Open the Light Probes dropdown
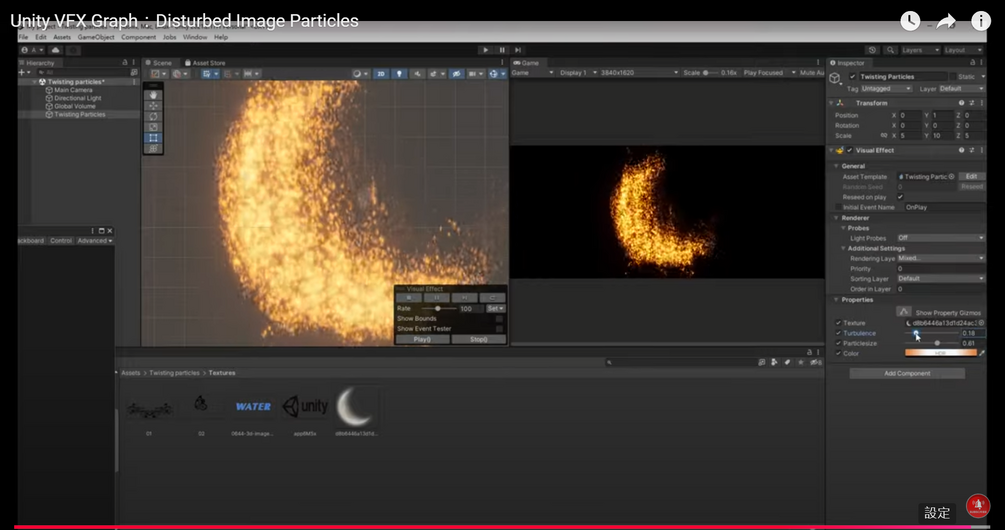The height and width of the screenshot is (530, 1005). 941,238
